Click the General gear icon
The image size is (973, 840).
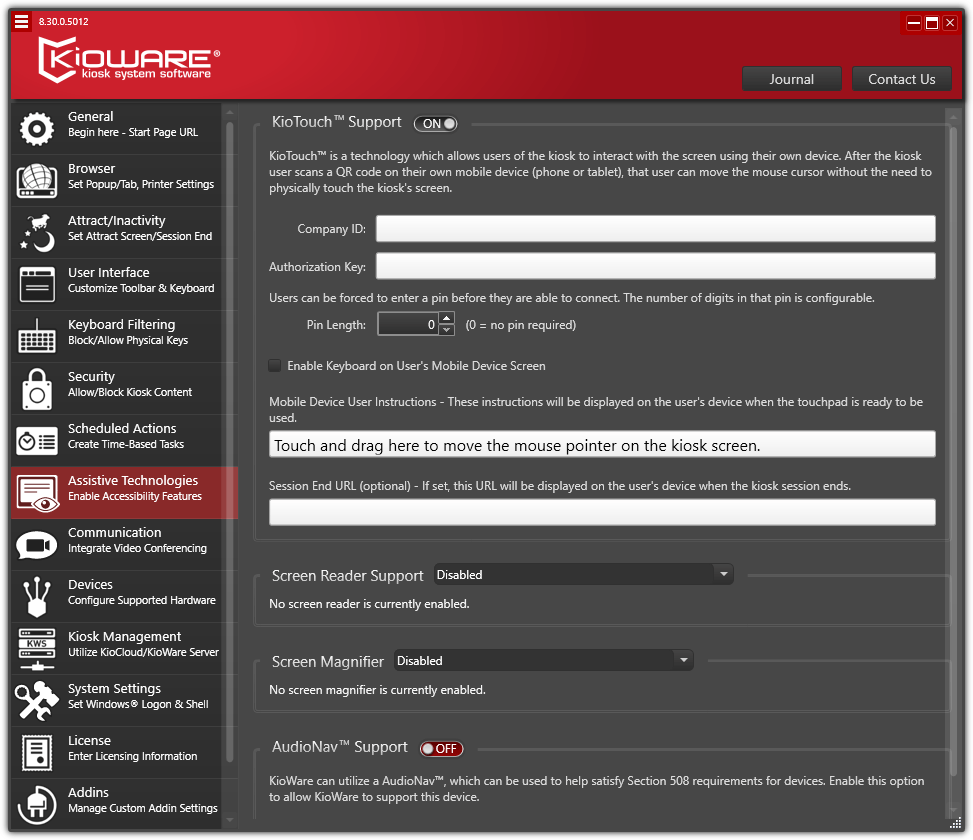click(37, 128)
